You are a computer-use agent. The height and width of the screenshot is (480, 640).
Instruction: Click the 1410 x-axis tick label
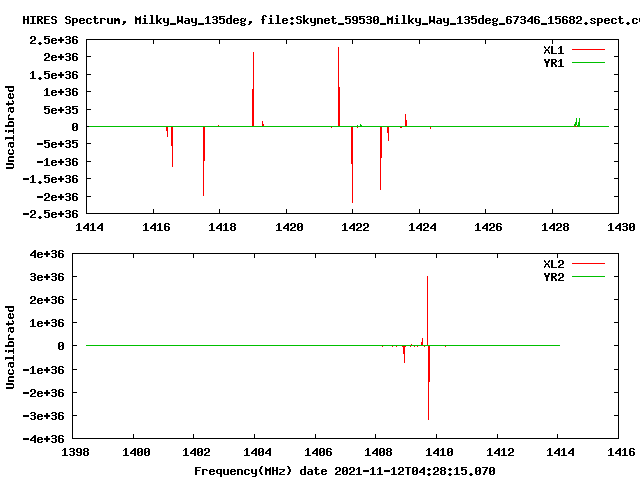click(x=439, y=452)
